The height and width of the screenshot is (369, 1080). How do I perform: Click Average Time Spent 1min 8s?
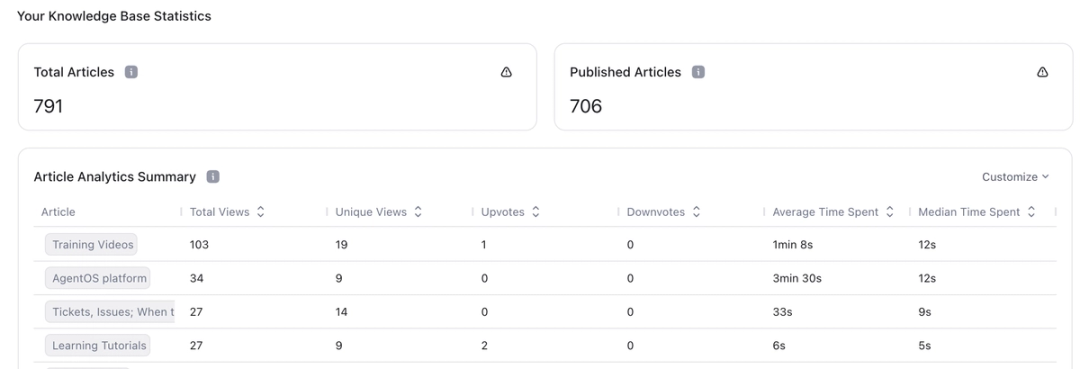tap(793, 244)
